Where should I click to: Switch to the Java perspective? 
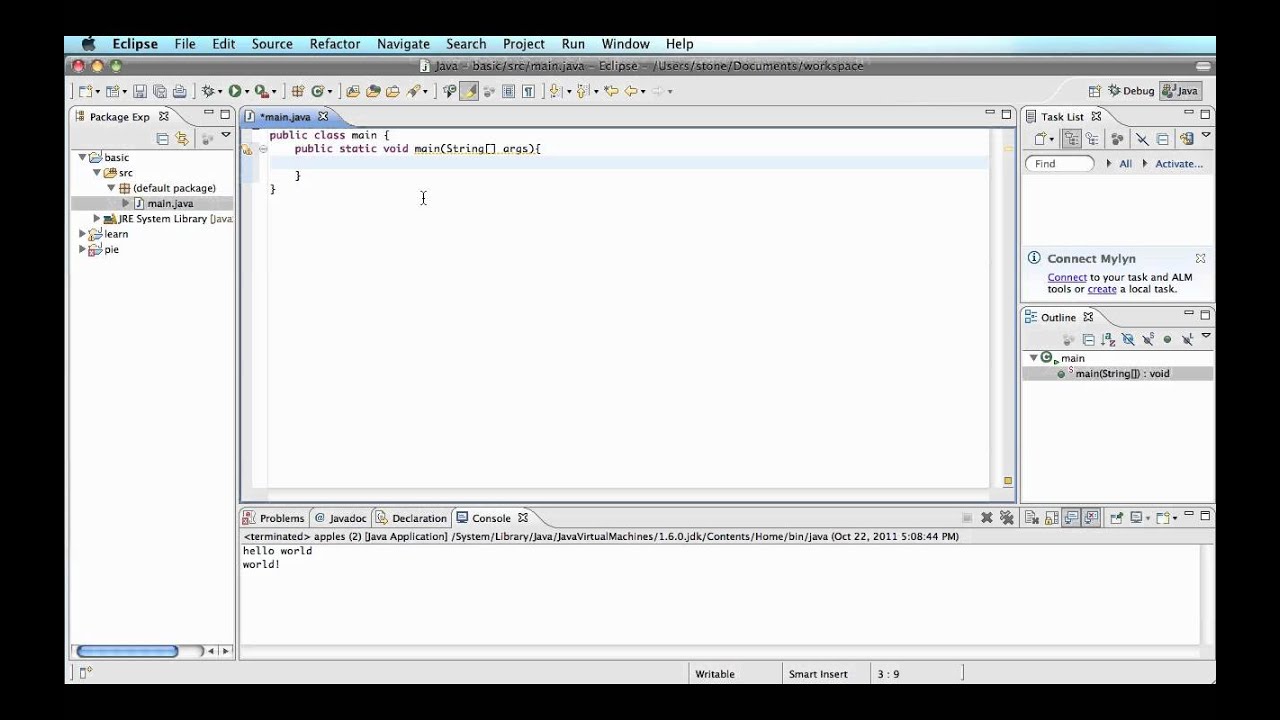(1180, 91)
